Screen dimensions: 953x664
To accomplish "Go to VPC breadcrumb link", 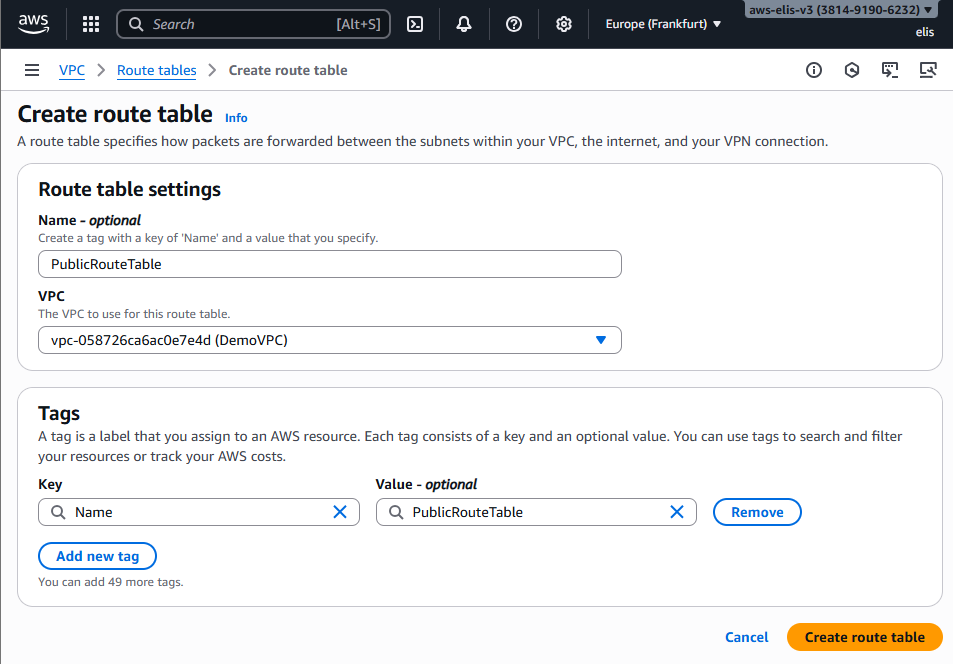I will [x=72, y=70].
